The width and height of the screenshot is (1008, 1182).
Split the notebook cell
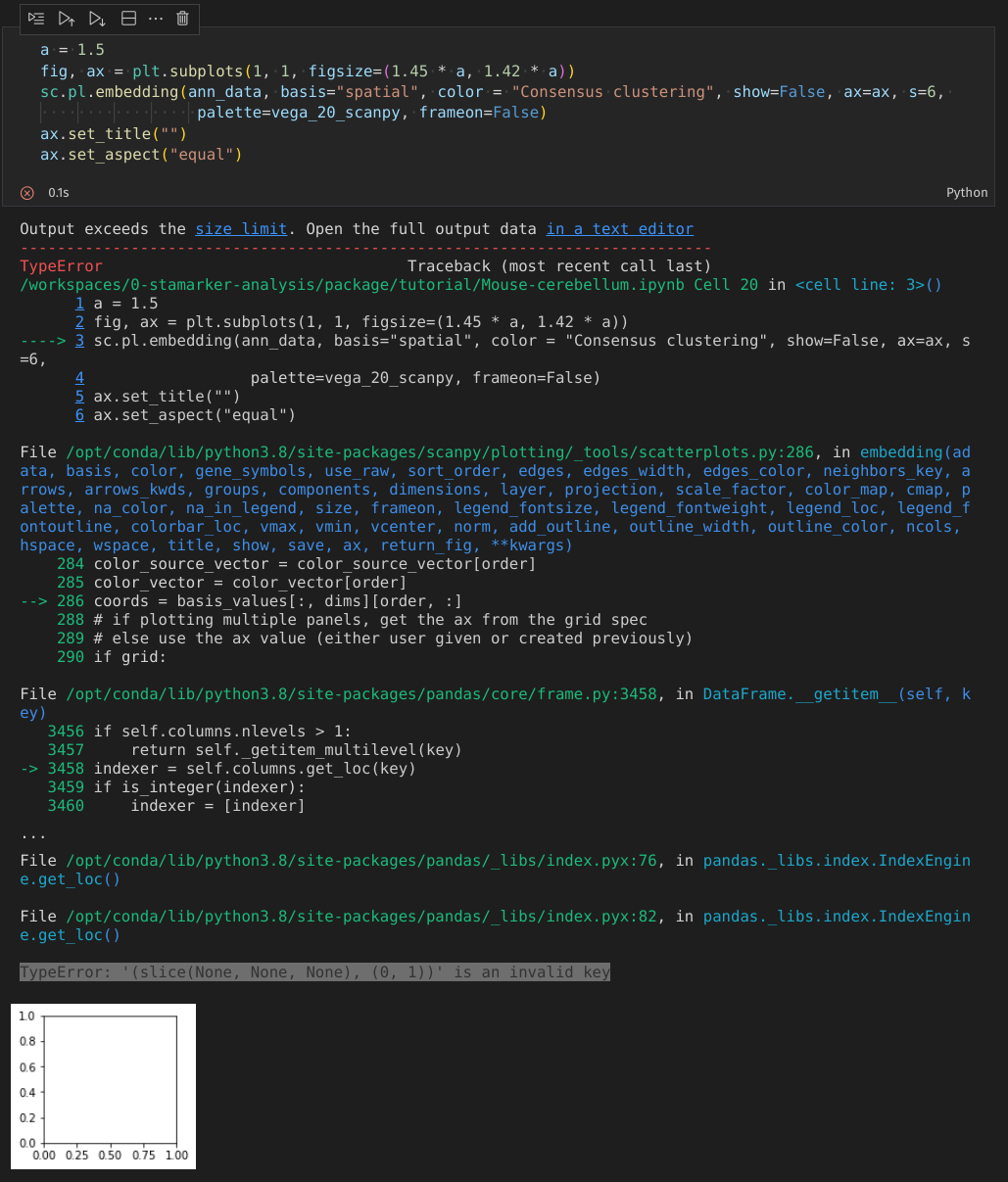[127, 18]
